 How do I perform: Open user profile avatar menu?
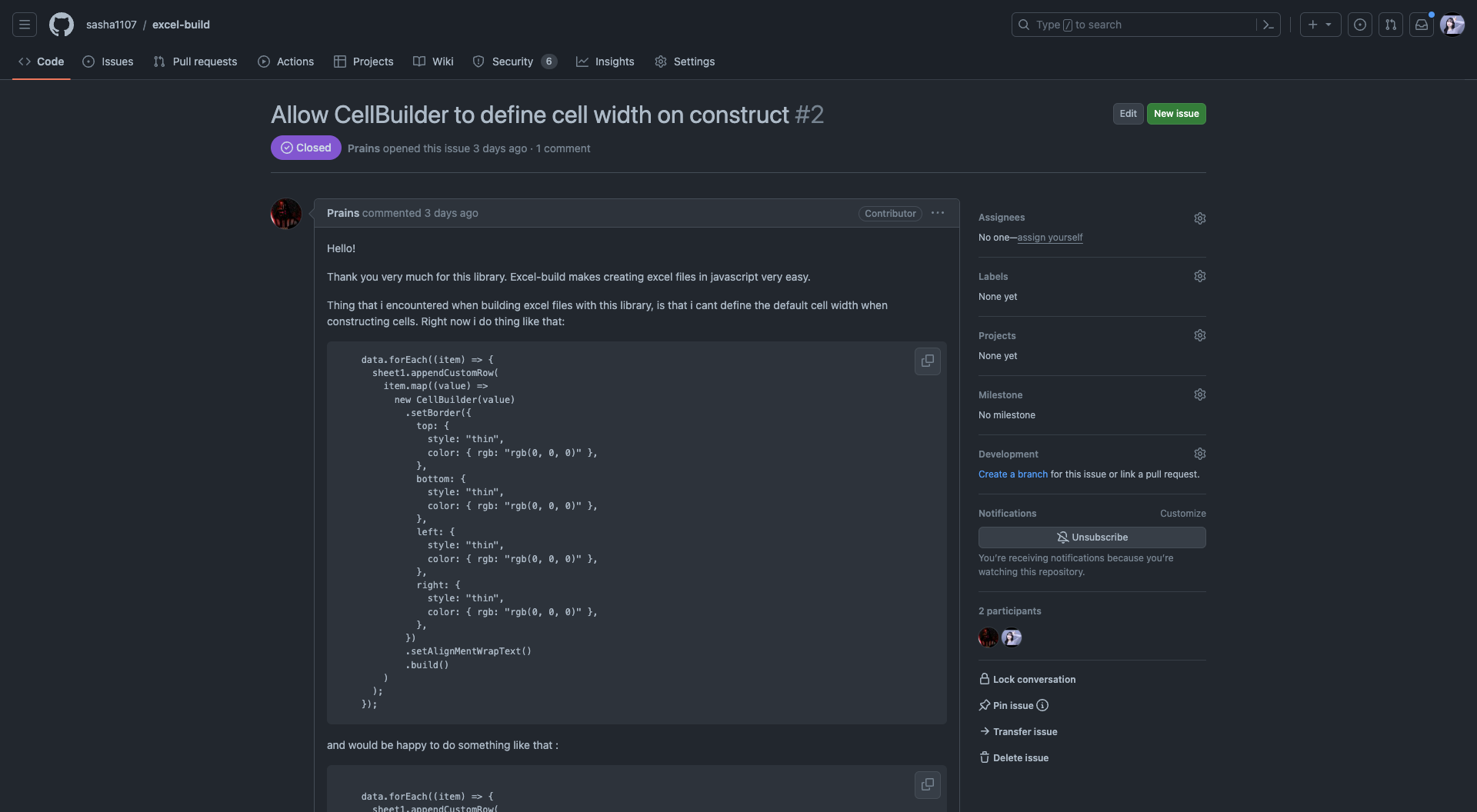1452,25
